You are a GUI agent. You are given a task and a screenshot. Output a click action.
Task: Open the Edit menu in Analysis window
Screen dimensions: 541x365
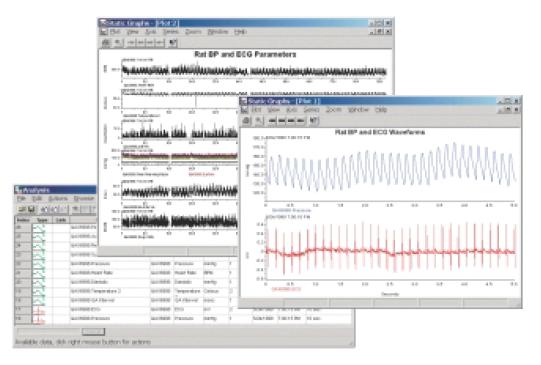[37, 199]
